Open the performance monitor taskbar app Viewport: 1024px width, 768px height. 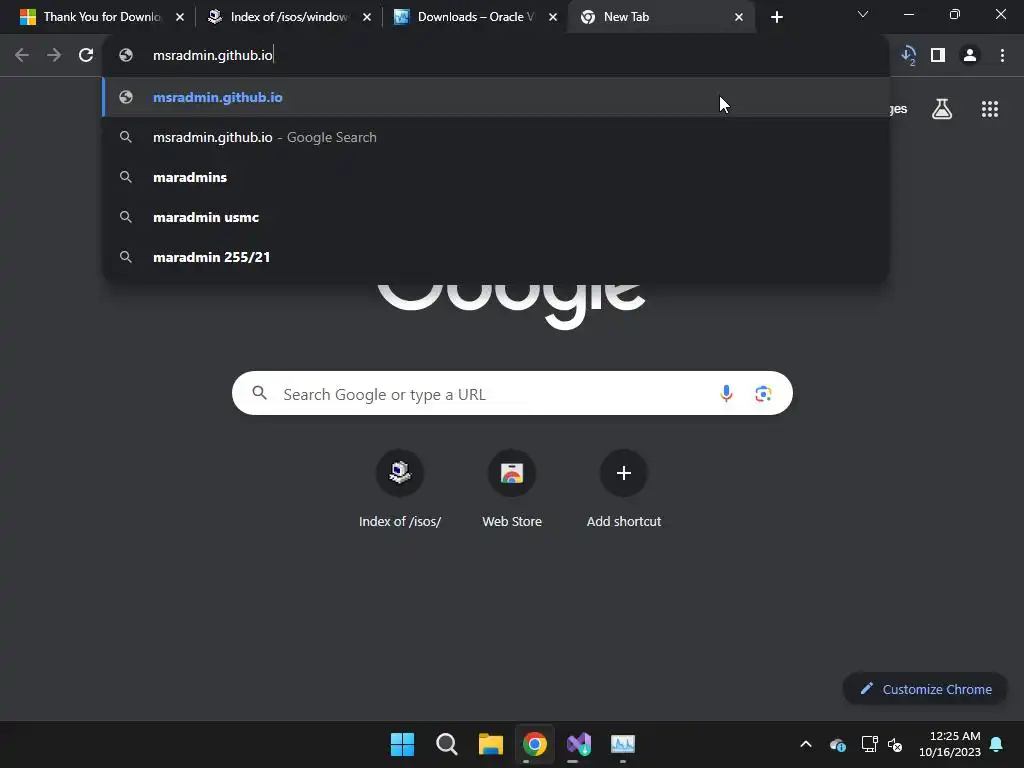point(623,744)
